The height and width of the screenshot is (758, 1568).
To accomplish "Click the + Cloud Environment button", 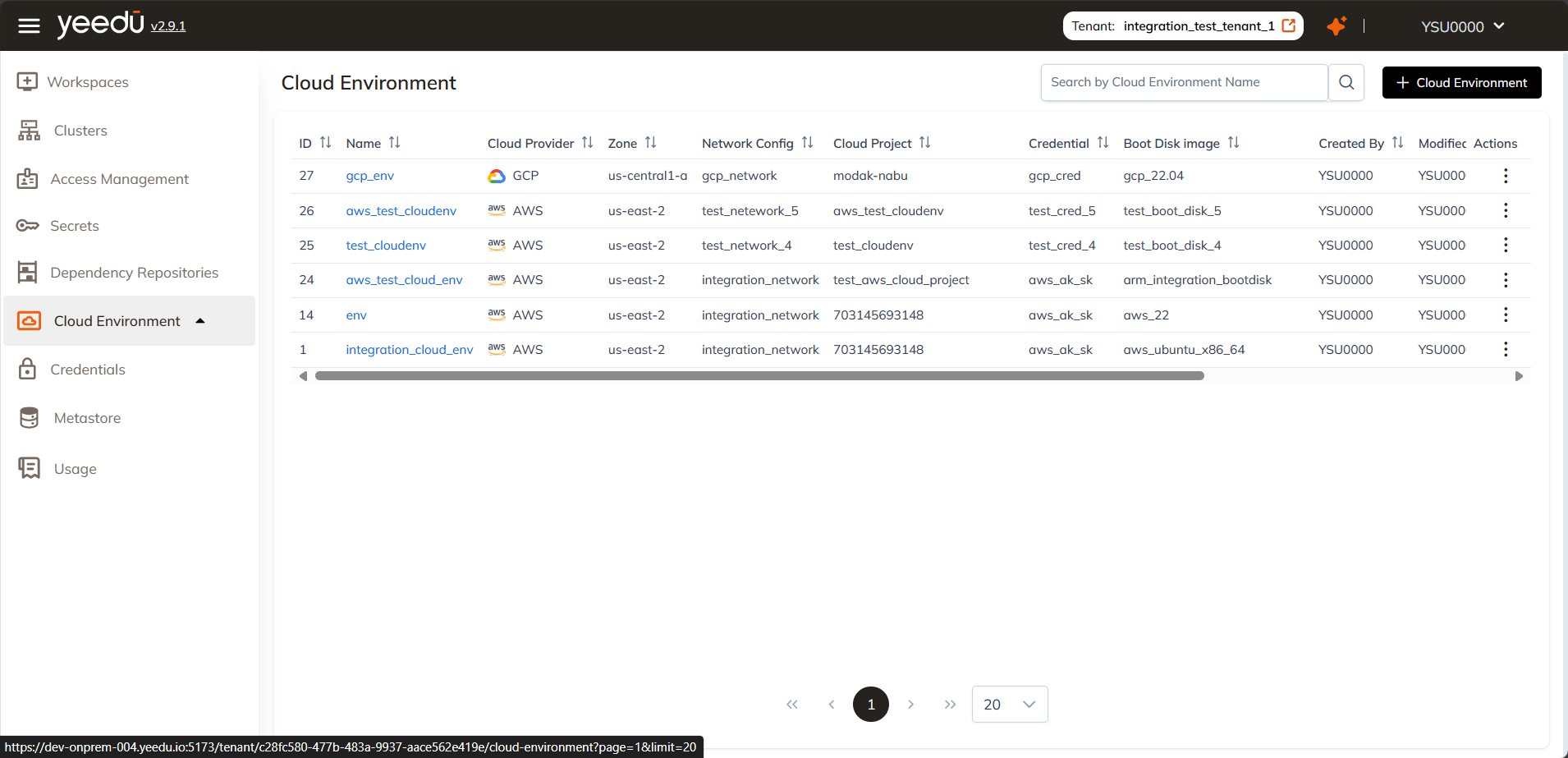I will click(x=1460, y=82).
